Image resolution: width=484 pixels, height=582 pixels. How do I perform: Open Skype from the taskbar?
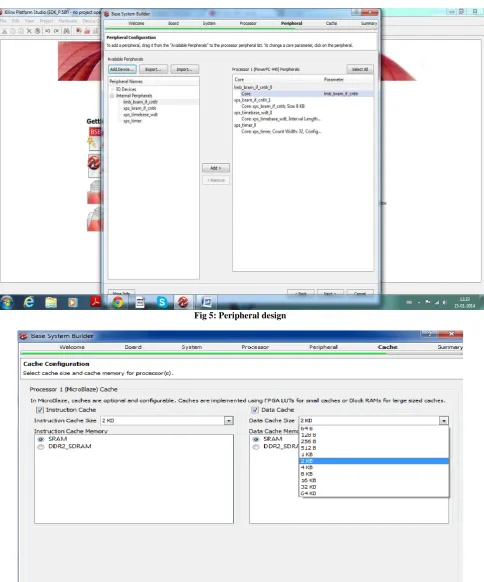[x=162, y=303]
